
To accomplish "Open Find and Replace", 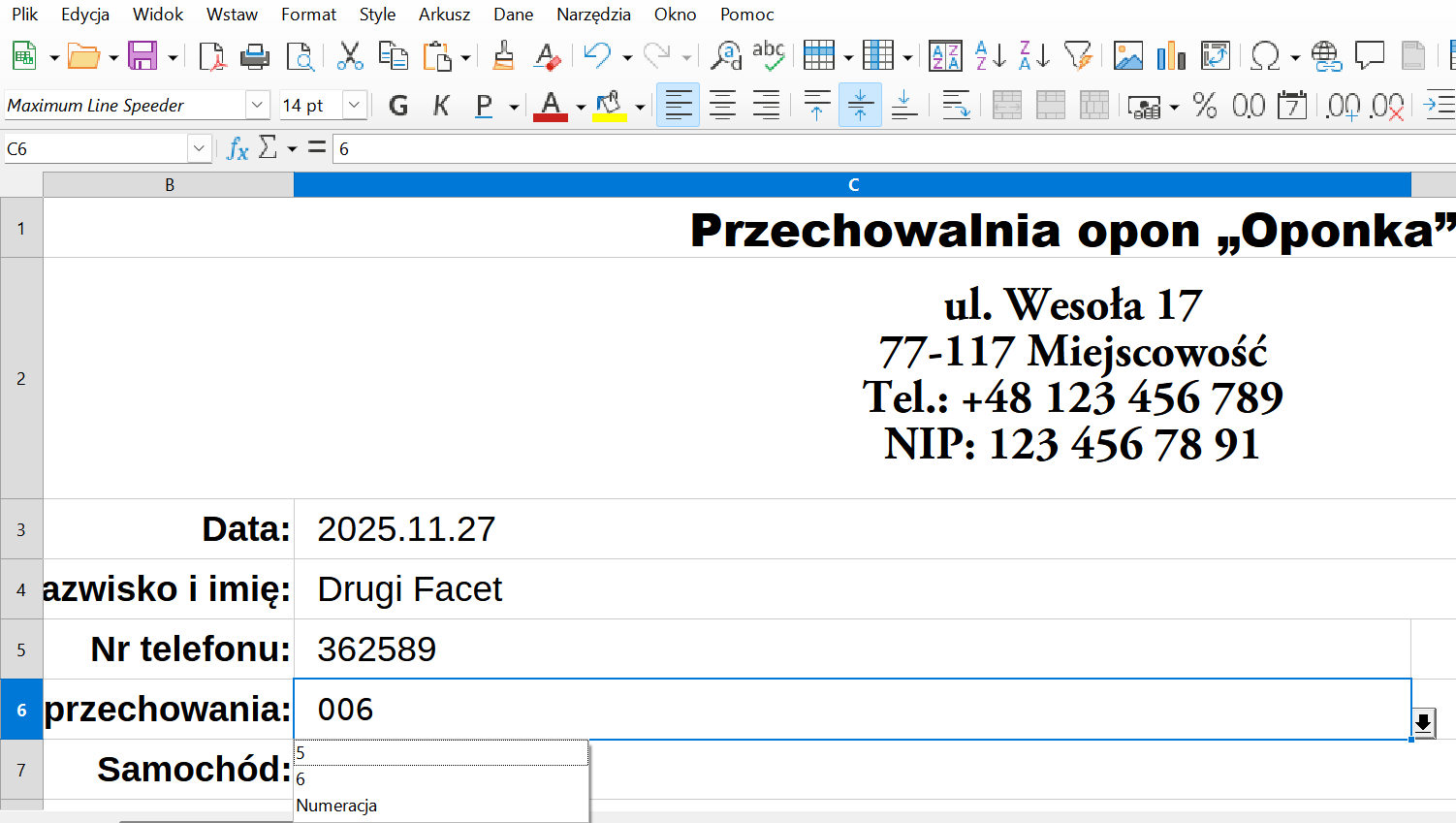I will click(x=725, y=56).
